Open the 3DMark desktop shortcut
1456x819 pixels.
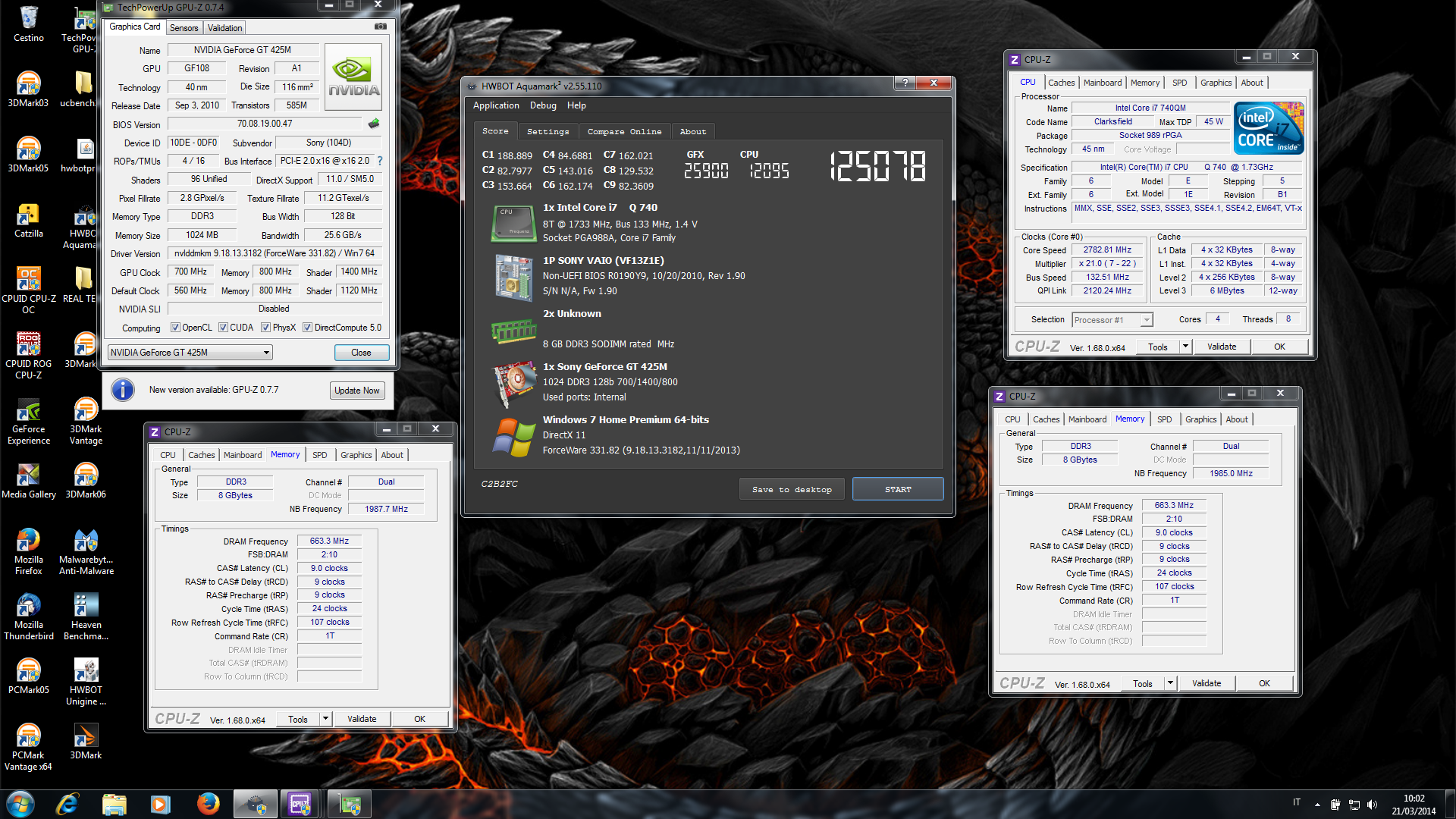pyautogui.click(x=86, y=742)
